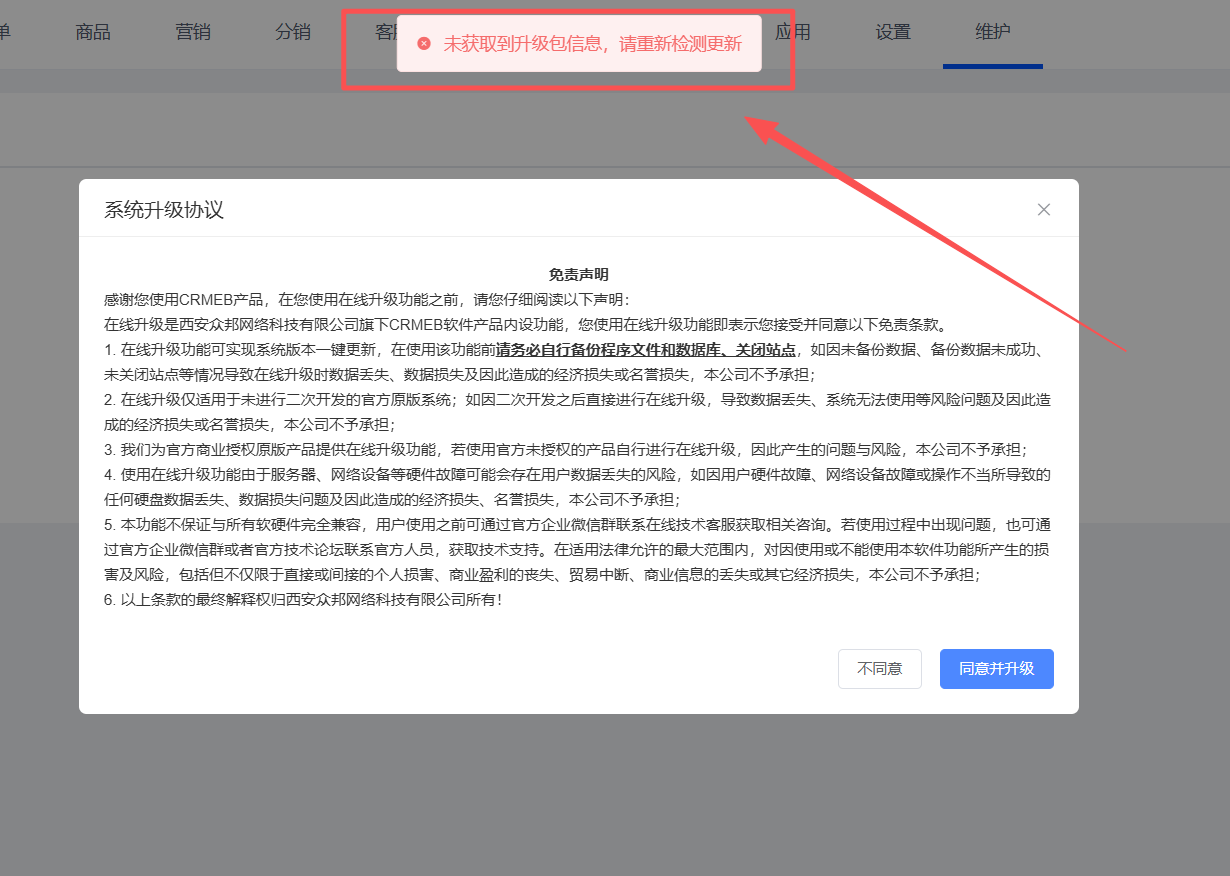
Task: Go to the 应用 tab
Action: point(793,32)
